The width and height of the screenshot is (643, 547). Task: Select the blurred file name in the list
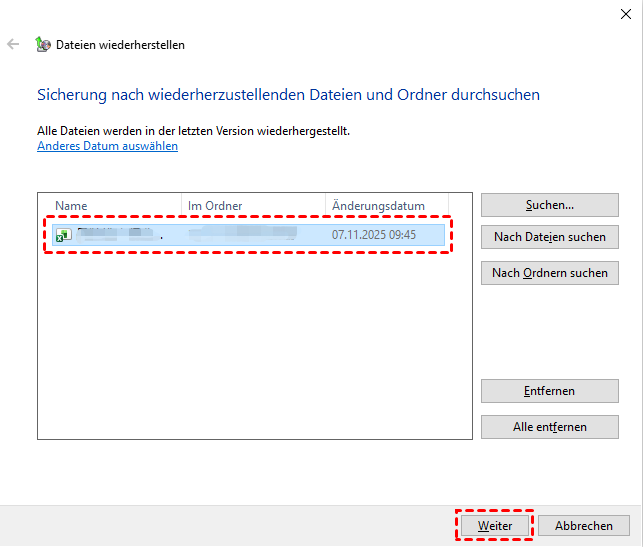click(115, 235)
